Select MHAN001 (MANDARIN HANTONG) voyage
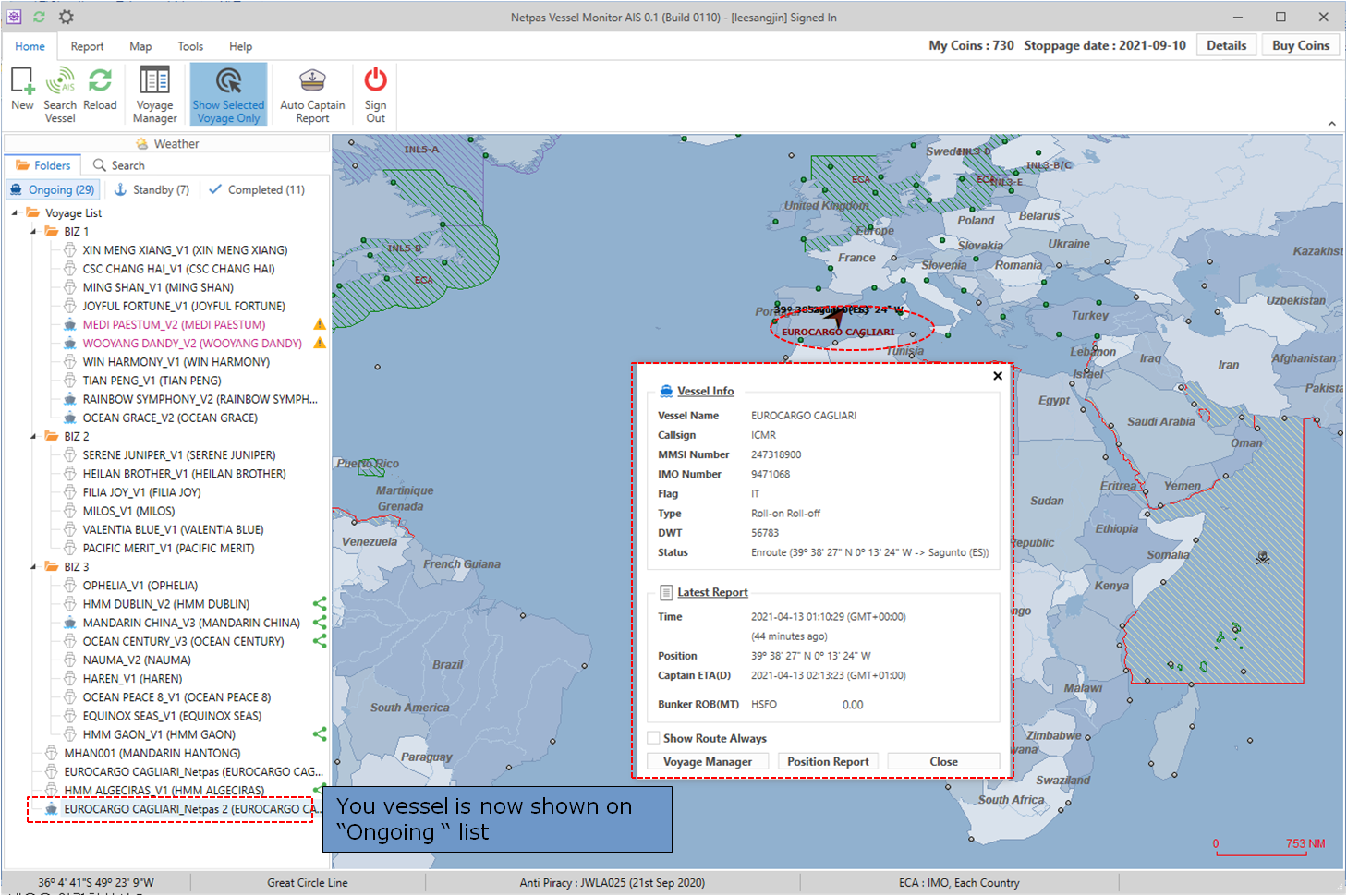This screenshot has height=896, width=1347. [x=152, y=753]
